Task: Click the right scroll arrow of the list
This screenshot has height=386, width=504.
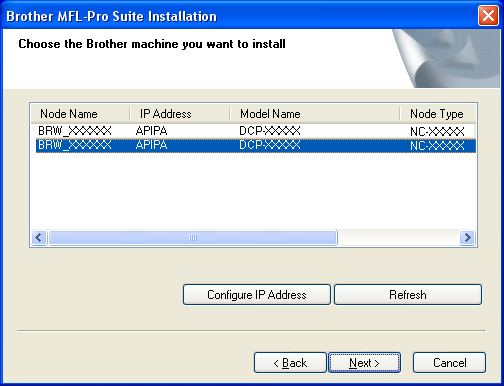Action: [x=467, y=238]
